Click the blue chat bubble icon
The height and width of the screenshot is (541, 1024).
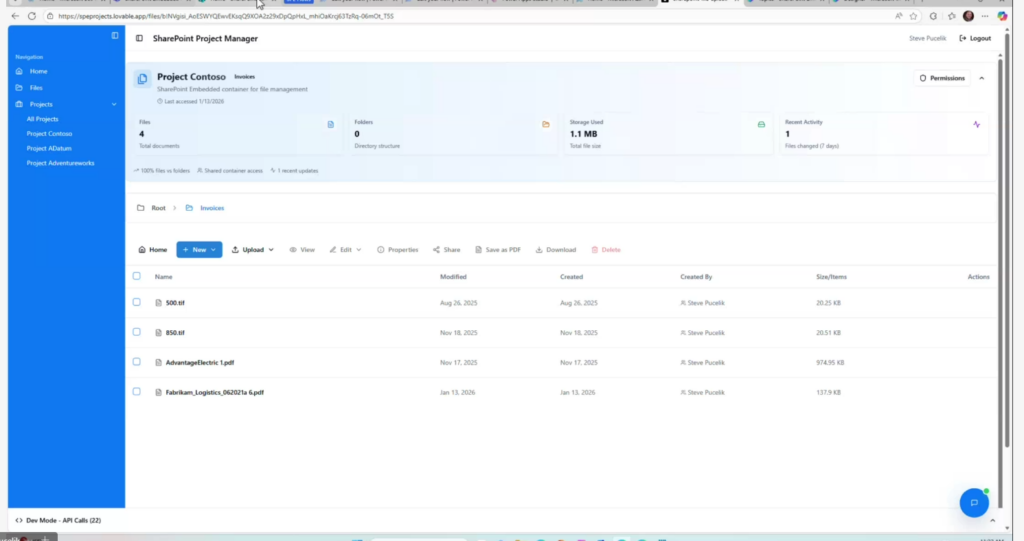click(x=973, y=503)
